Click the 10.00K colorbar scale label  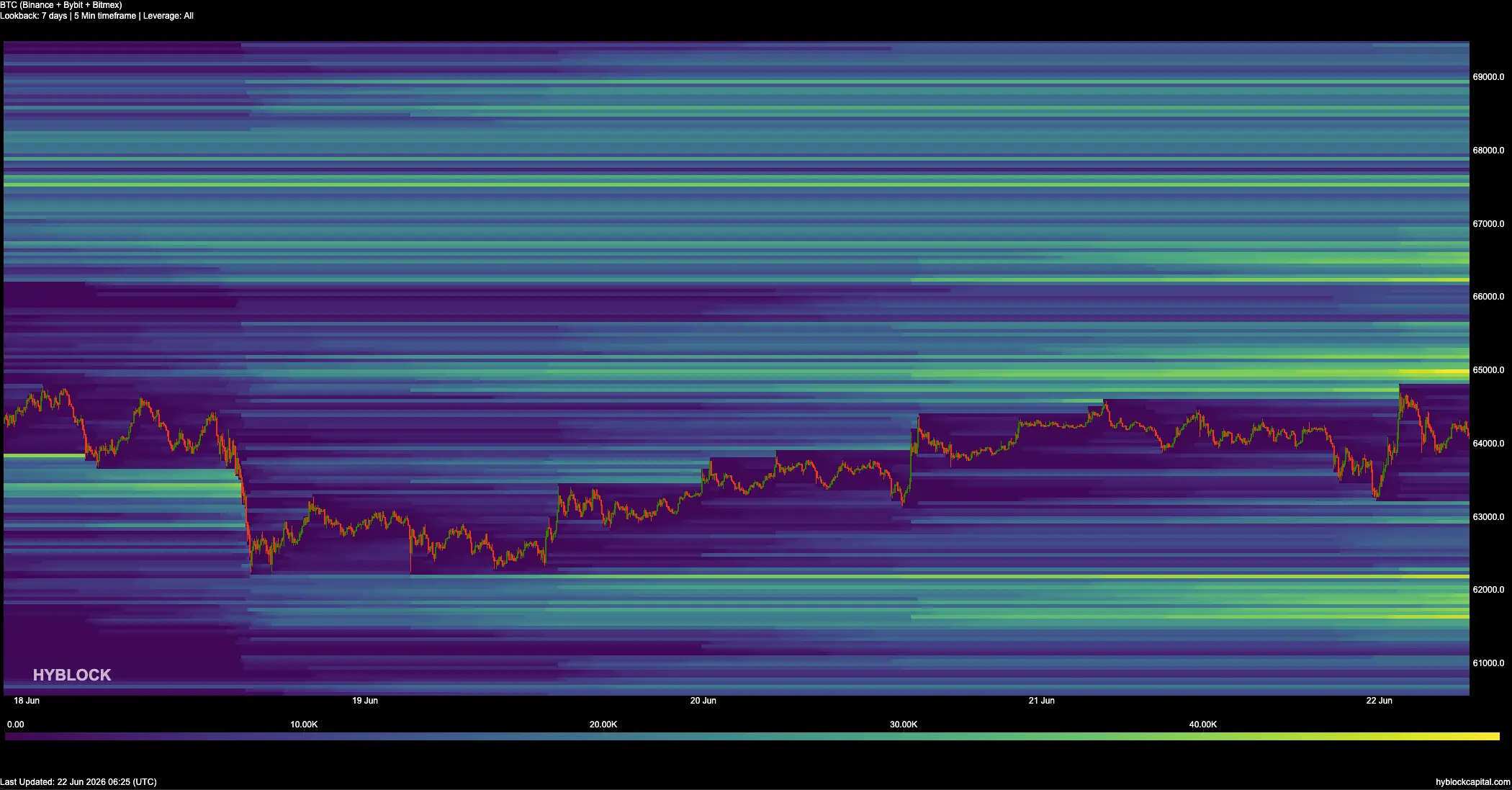click(304, 724)
